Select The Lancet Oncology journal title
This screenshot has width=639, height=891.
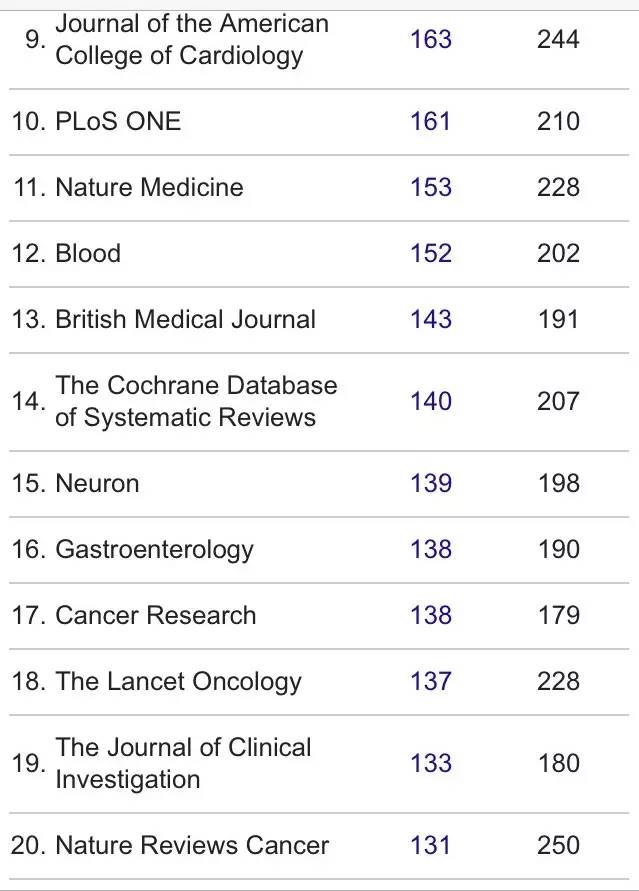[178, 682]
